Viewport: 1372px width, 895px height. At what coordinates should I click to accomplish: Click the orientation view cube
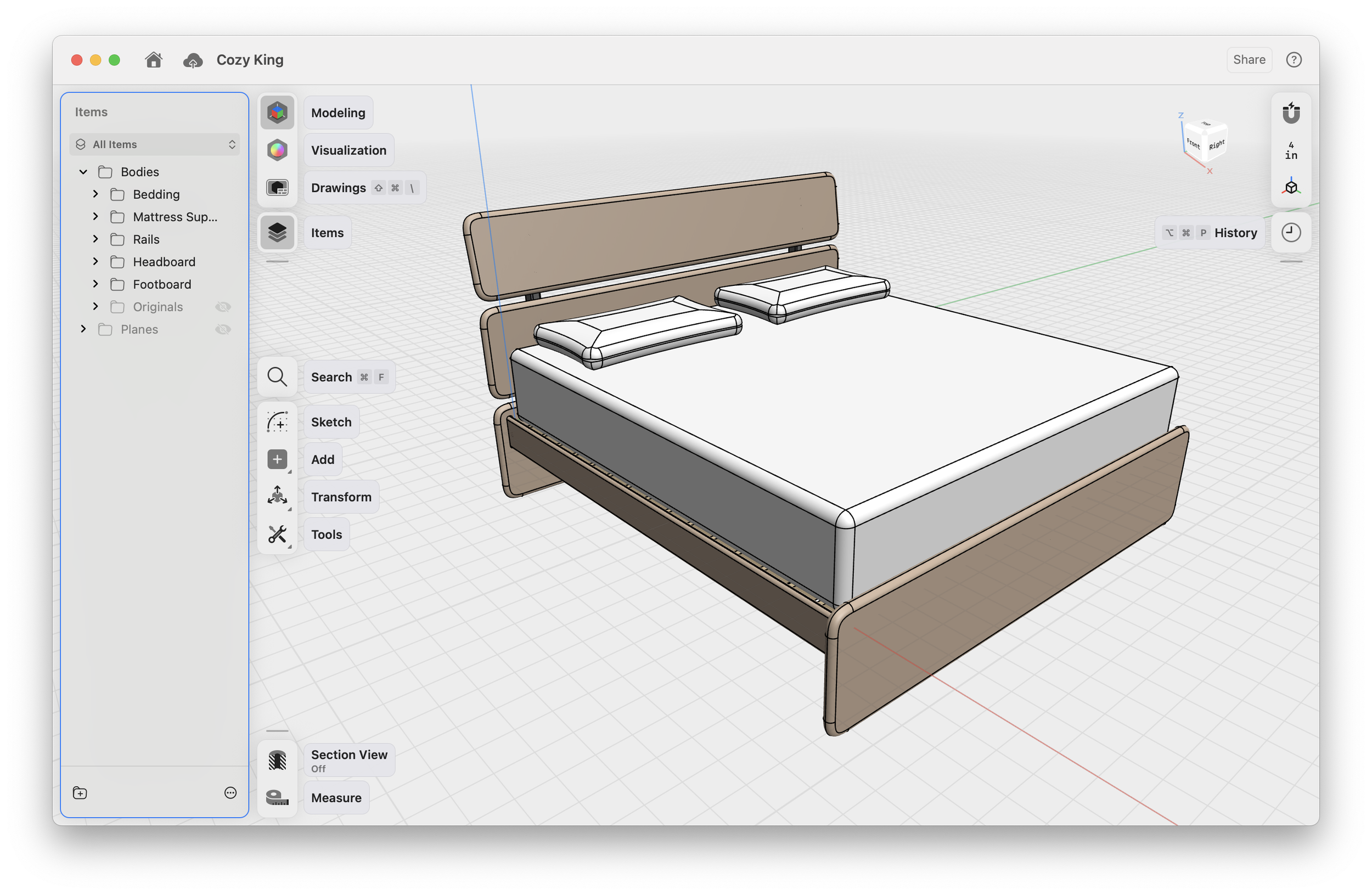[1205, 141]
